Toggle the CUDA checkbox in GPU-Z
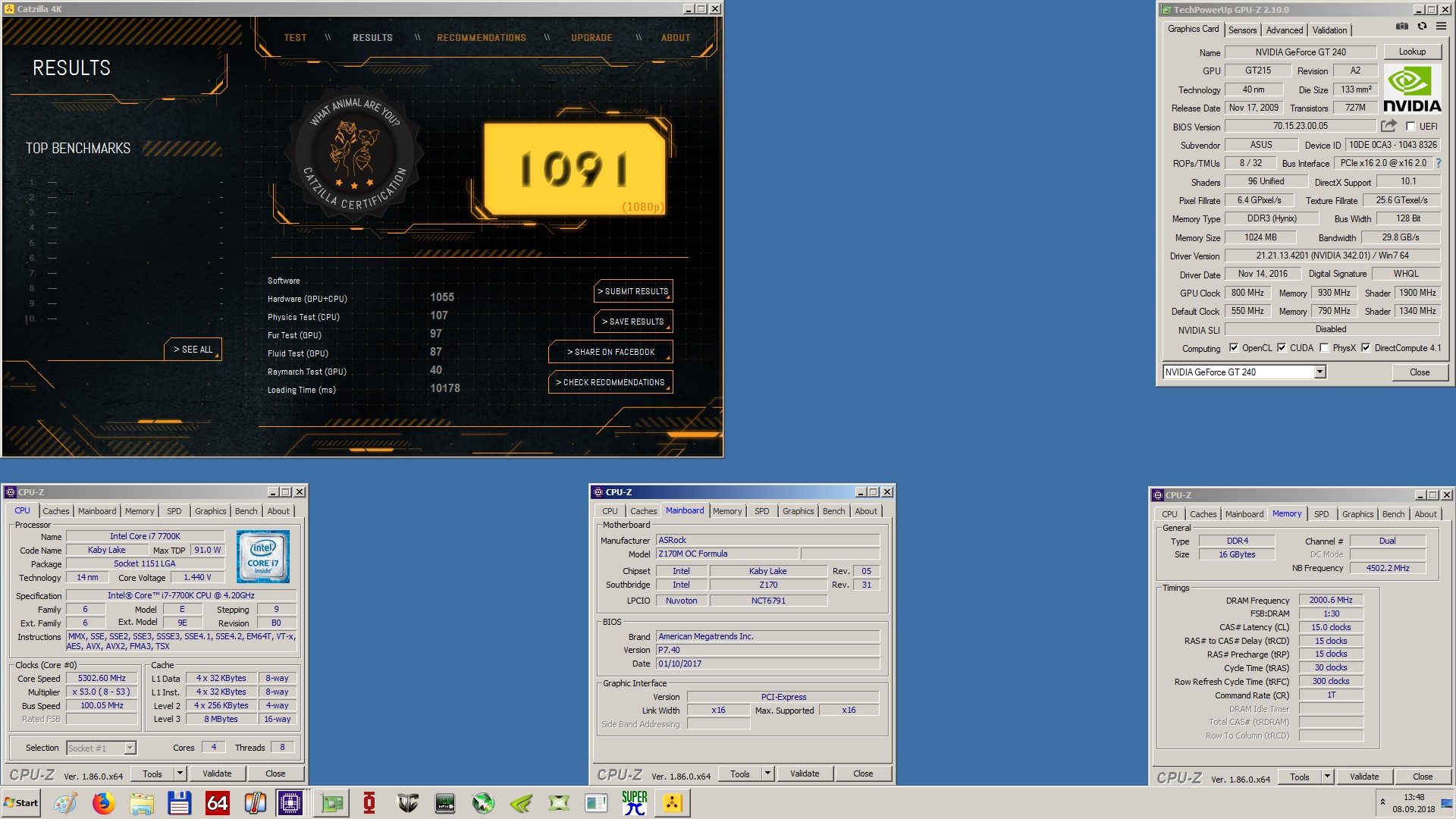 tap(1282, 348)
